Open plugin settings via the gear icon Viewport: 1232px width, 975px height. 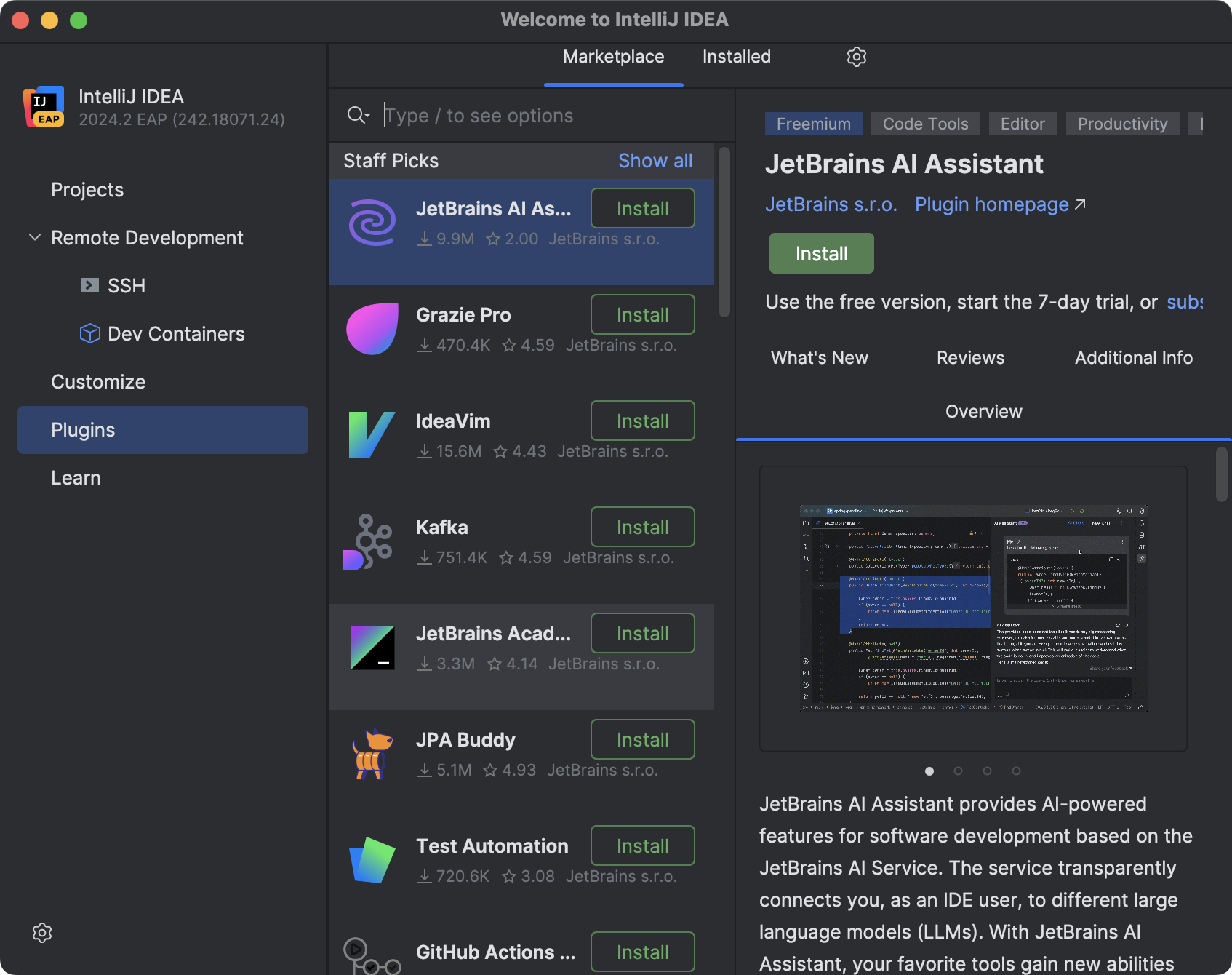coord(857,57)
